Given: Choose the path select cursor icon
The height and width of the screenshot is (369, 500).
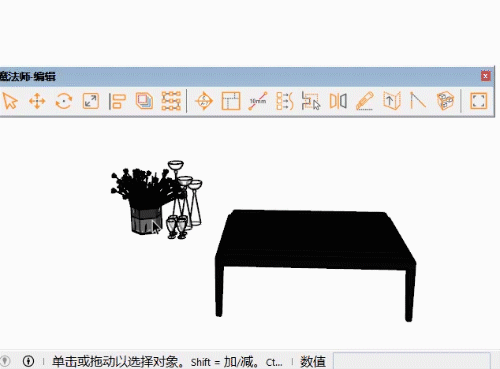Looking at the screenshot, I should 311,101.
